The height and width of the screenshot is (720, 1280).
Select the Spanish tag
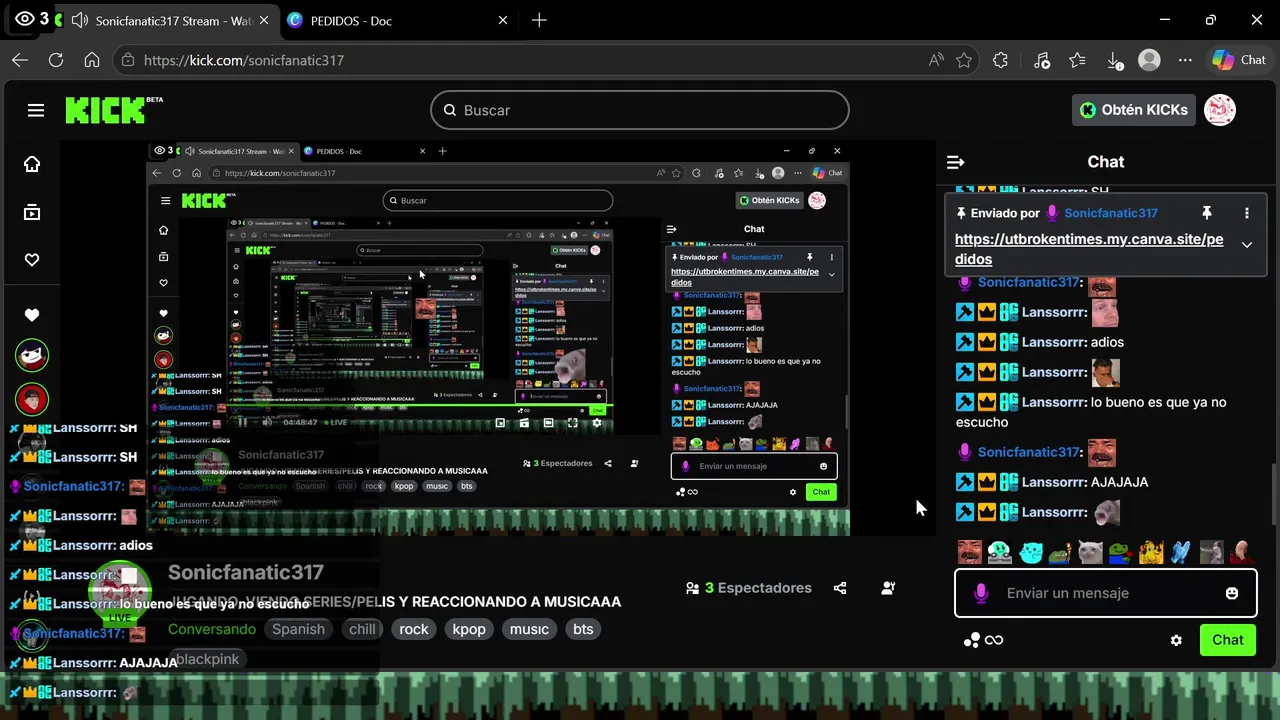point(298,629)
